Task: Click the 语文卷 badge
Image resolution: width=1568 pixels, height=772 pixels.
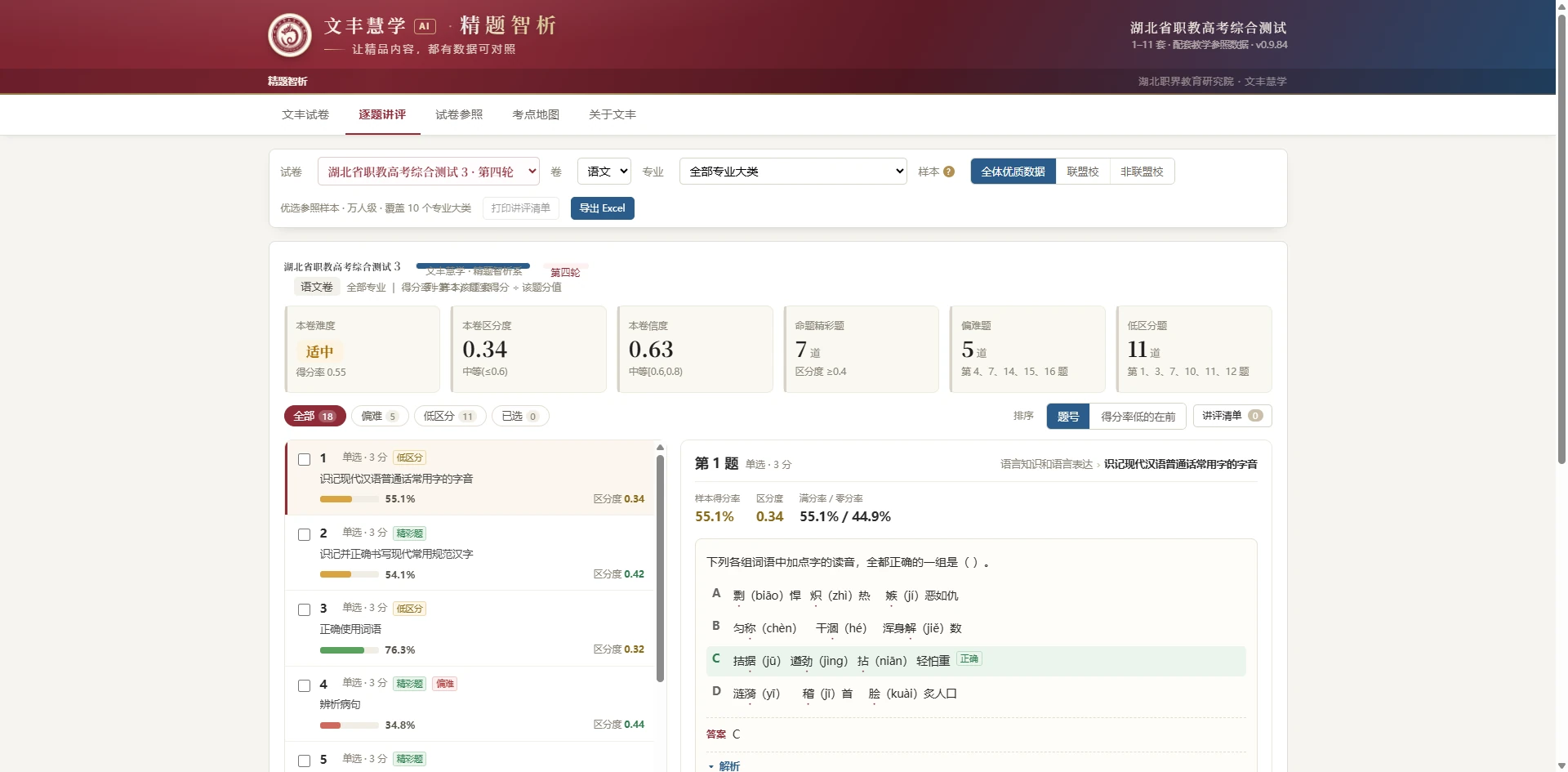Action: coord(317,287)
